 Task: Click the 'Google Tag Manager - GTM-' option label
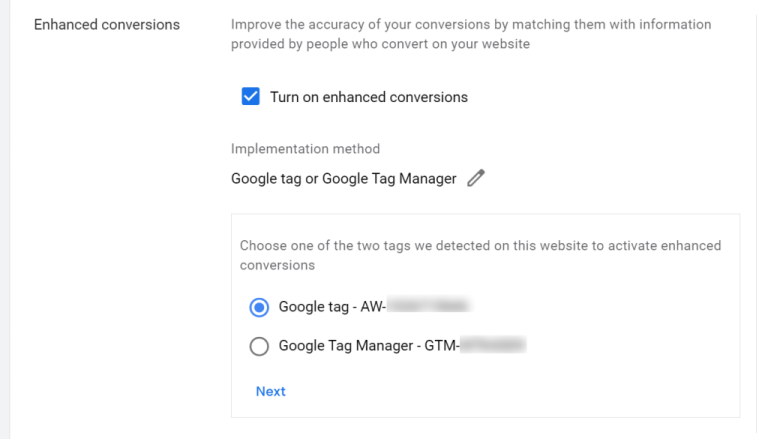tap(367, 346)
